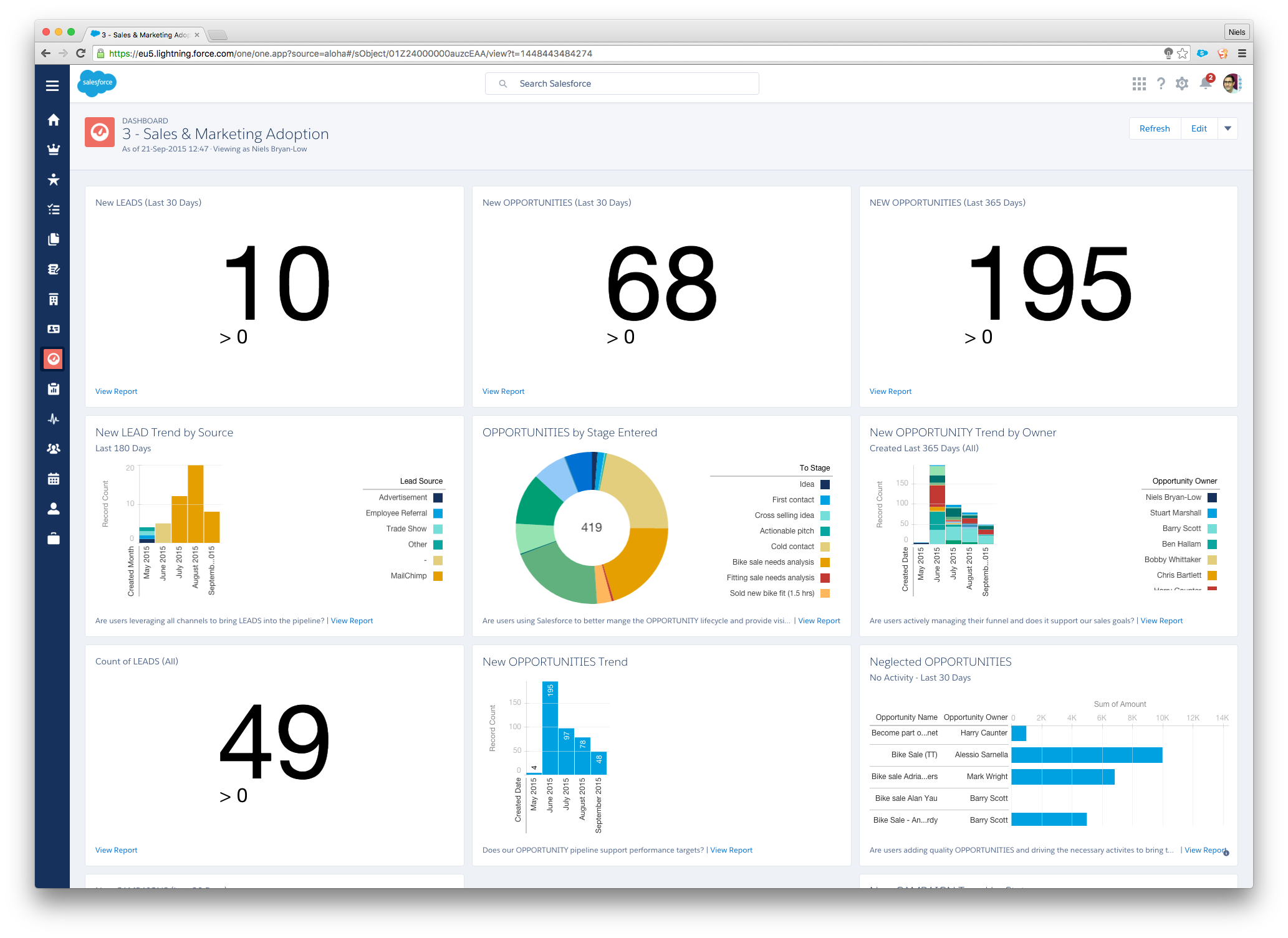Open Leads via the star-person icon

click(54, 179)
